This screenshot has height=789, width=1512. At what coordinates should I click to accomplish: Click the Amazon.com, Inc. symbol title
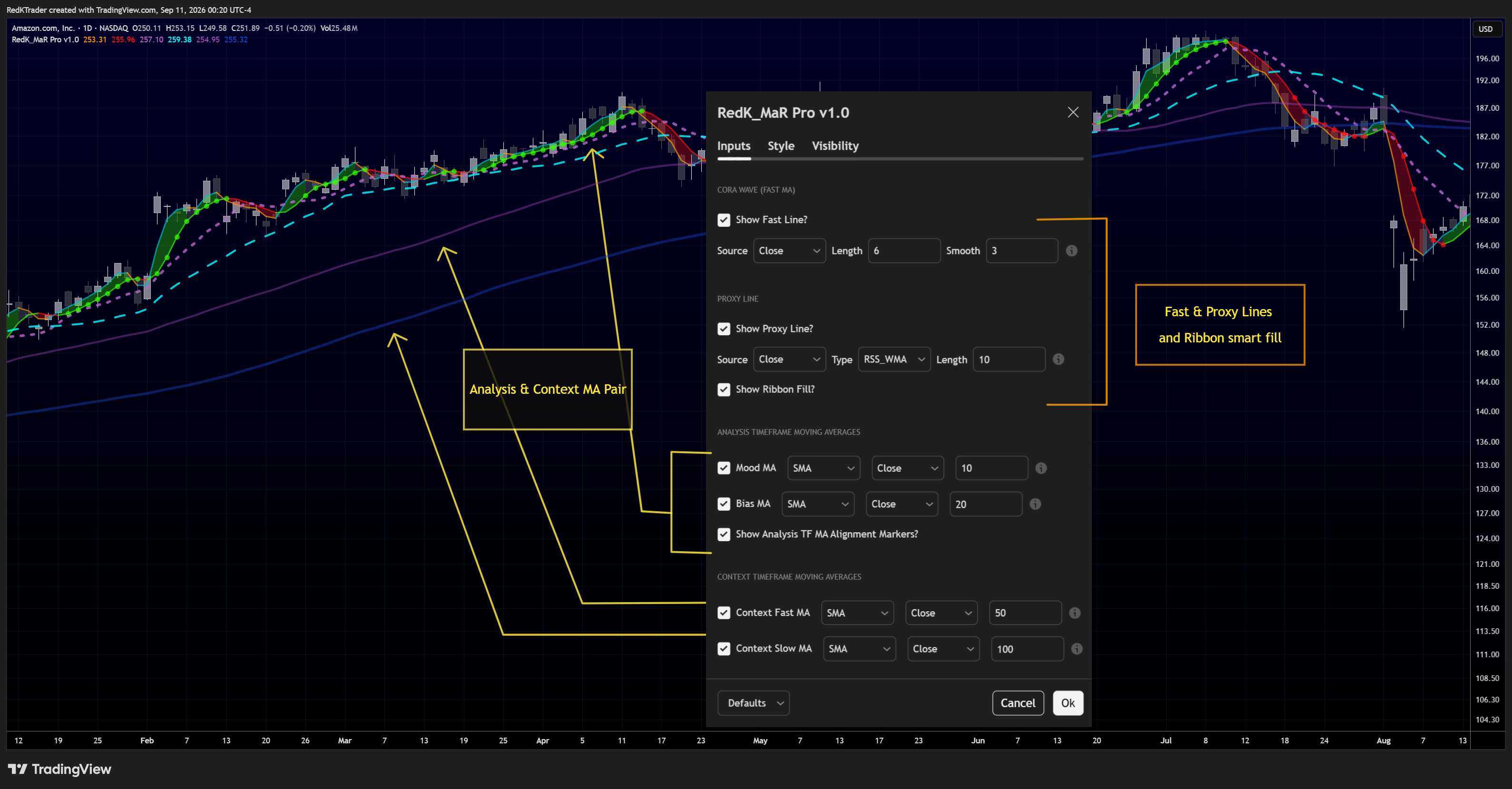[43, 28]
